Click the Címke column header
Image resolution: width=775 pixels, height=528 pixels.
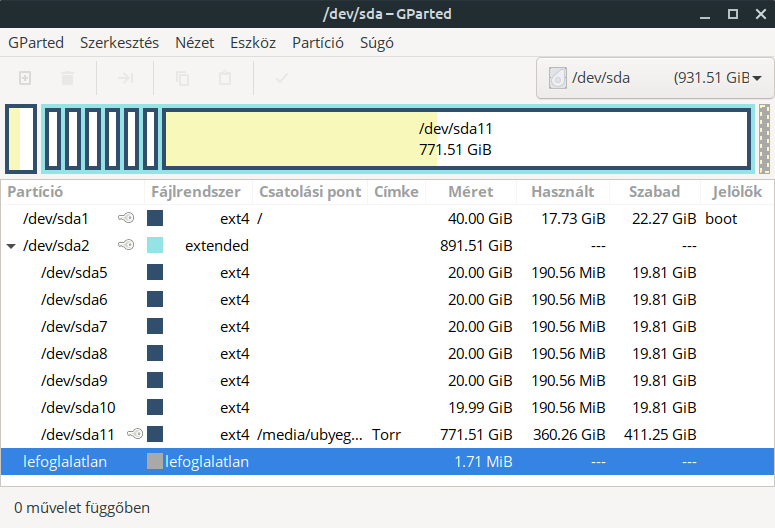[x=396, y=192]
